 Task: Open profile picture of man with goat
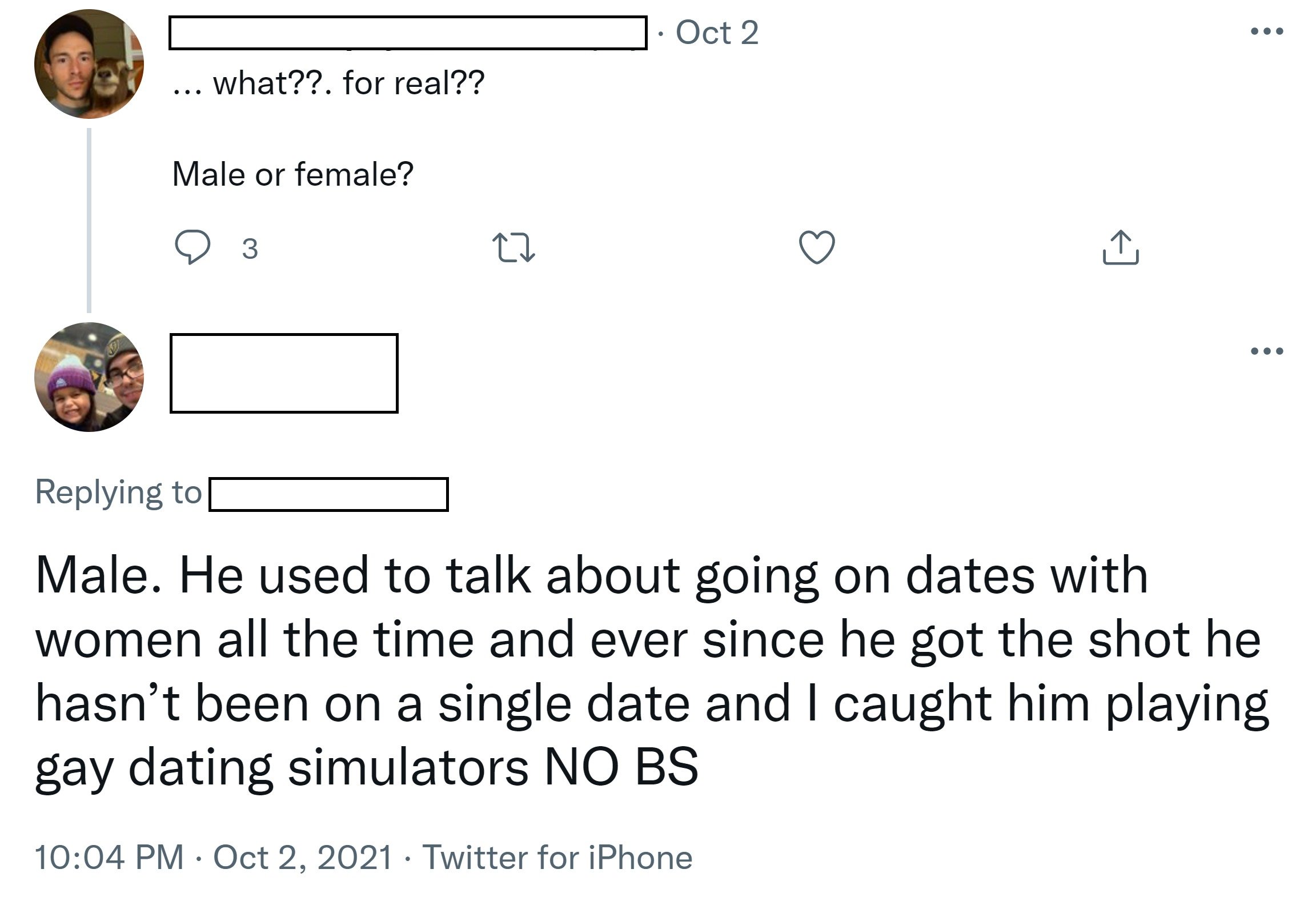tap(89, 64)
